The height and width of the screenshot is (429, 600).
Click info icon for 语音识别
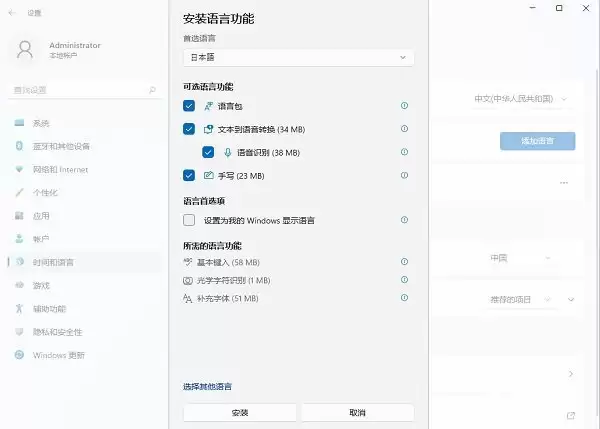coord(404,152)
